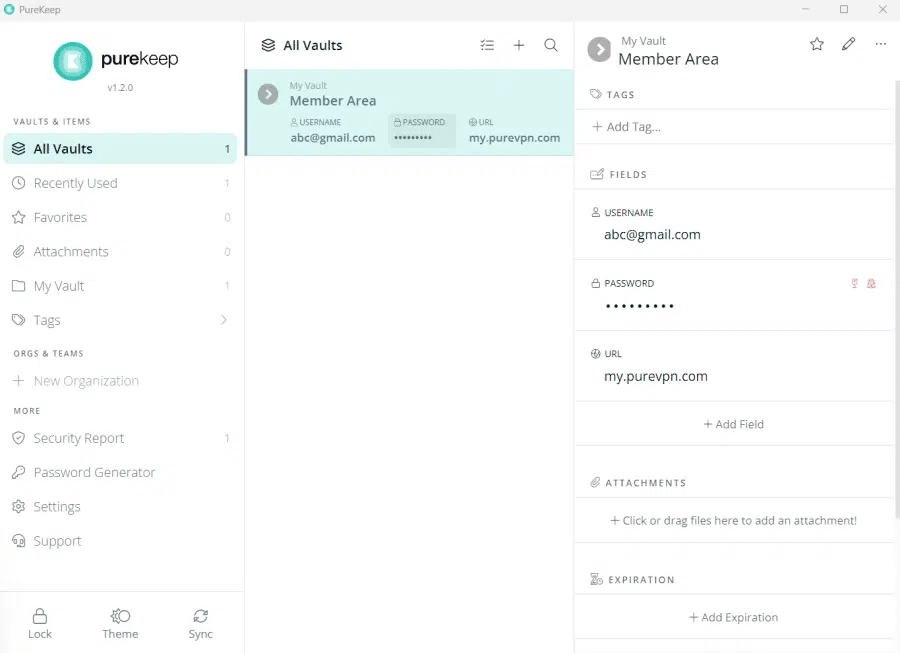The height and width of the screenshot is (653, 900).
Task: Click the PureKeep logo in the sidebar
Action: coord(73,61)
